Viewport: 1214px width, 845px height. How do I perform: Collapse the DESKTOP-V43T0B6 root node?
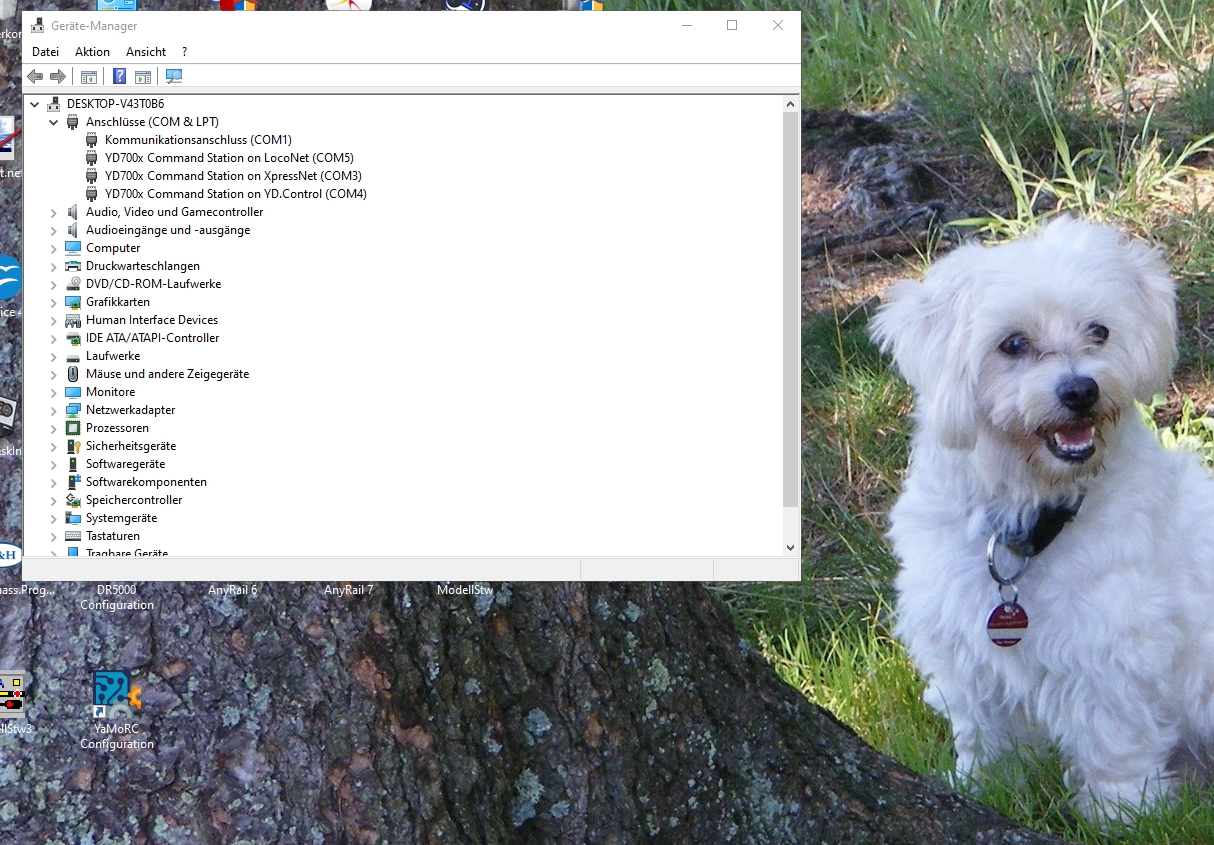click(35, 104)
